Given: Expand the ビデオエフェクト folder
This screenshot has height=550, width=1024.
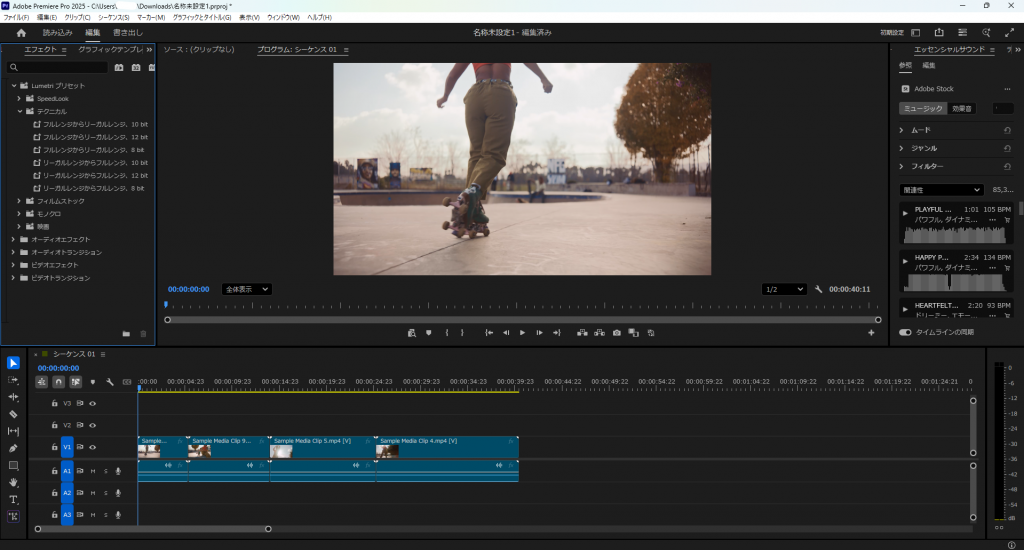Looking at the screenshot, I should pyautogui.click(x=13, y=265).
